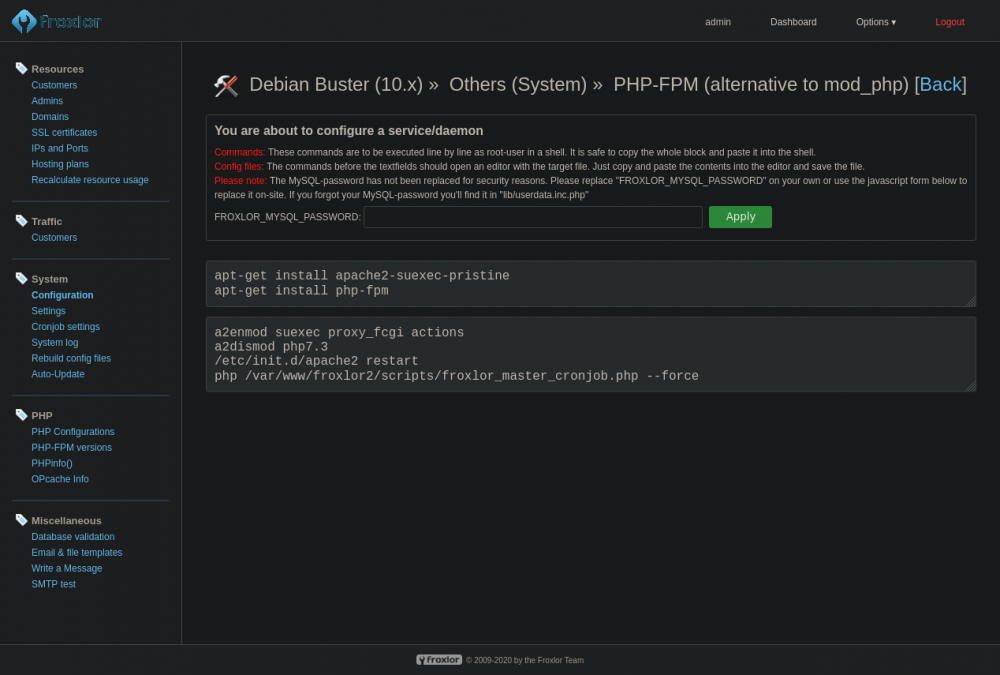The image size is (1000, 675).
Task: Open Hosting plans
Action: (x=60, y=164)
